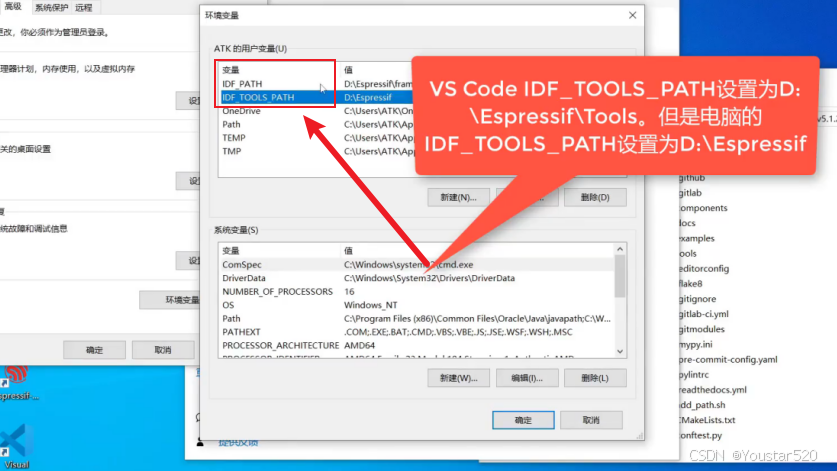Image resolution: width=837 pixels, height=471 pixels.
Task: Click Edit (I) system variable button
Action: pos(527,378)
